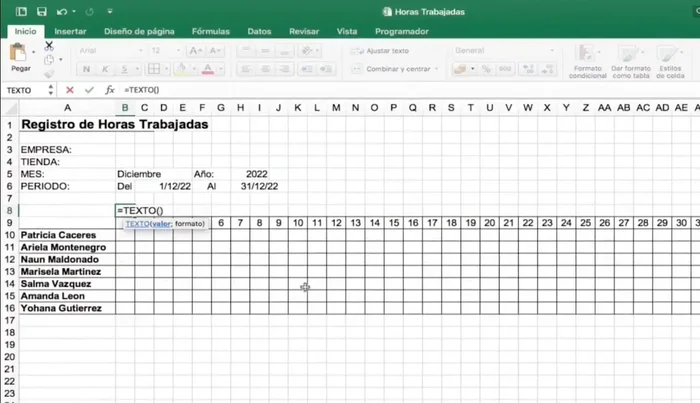Click the Cut scissors icon

(x=49, y=45)
